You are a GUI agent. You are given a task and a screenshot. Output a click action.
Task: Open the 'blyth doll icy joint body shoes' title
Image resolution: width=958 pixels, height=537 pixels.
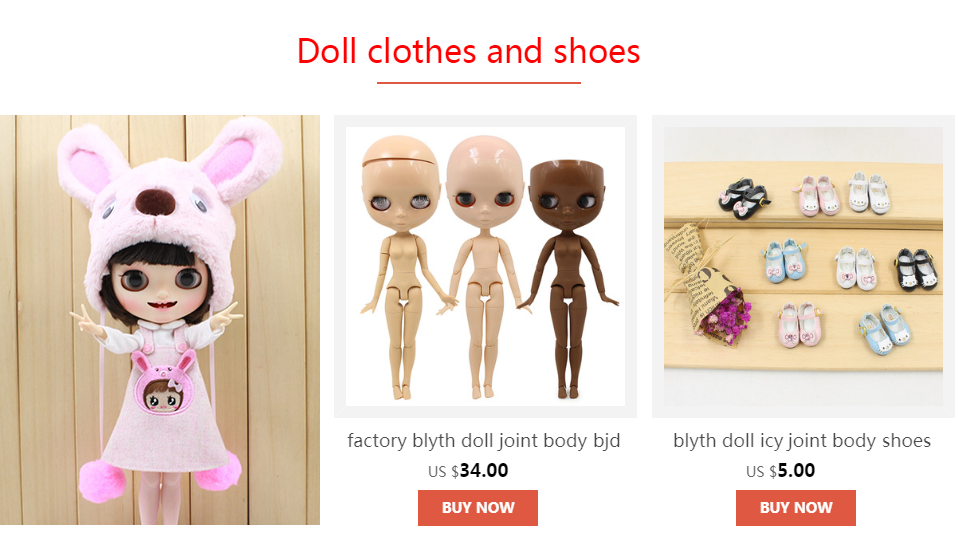pos(802,440)
